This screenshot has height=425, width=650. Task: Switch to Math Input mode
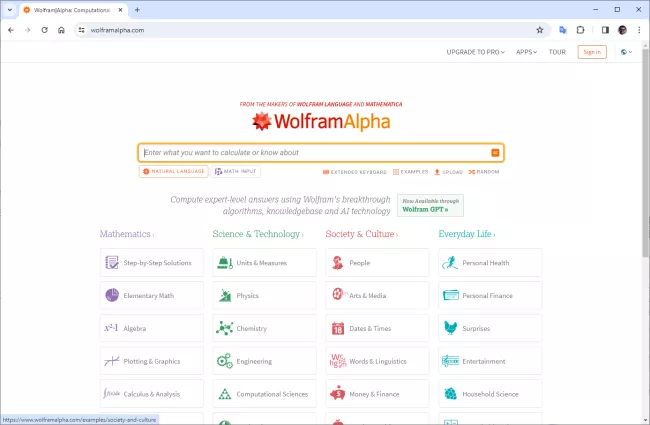(236, 171)
